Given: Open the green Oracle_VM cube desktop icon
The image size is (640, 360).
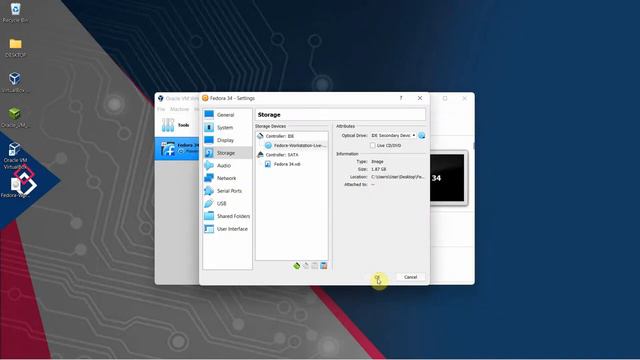Looking at the screenshot, I should 15,118.
